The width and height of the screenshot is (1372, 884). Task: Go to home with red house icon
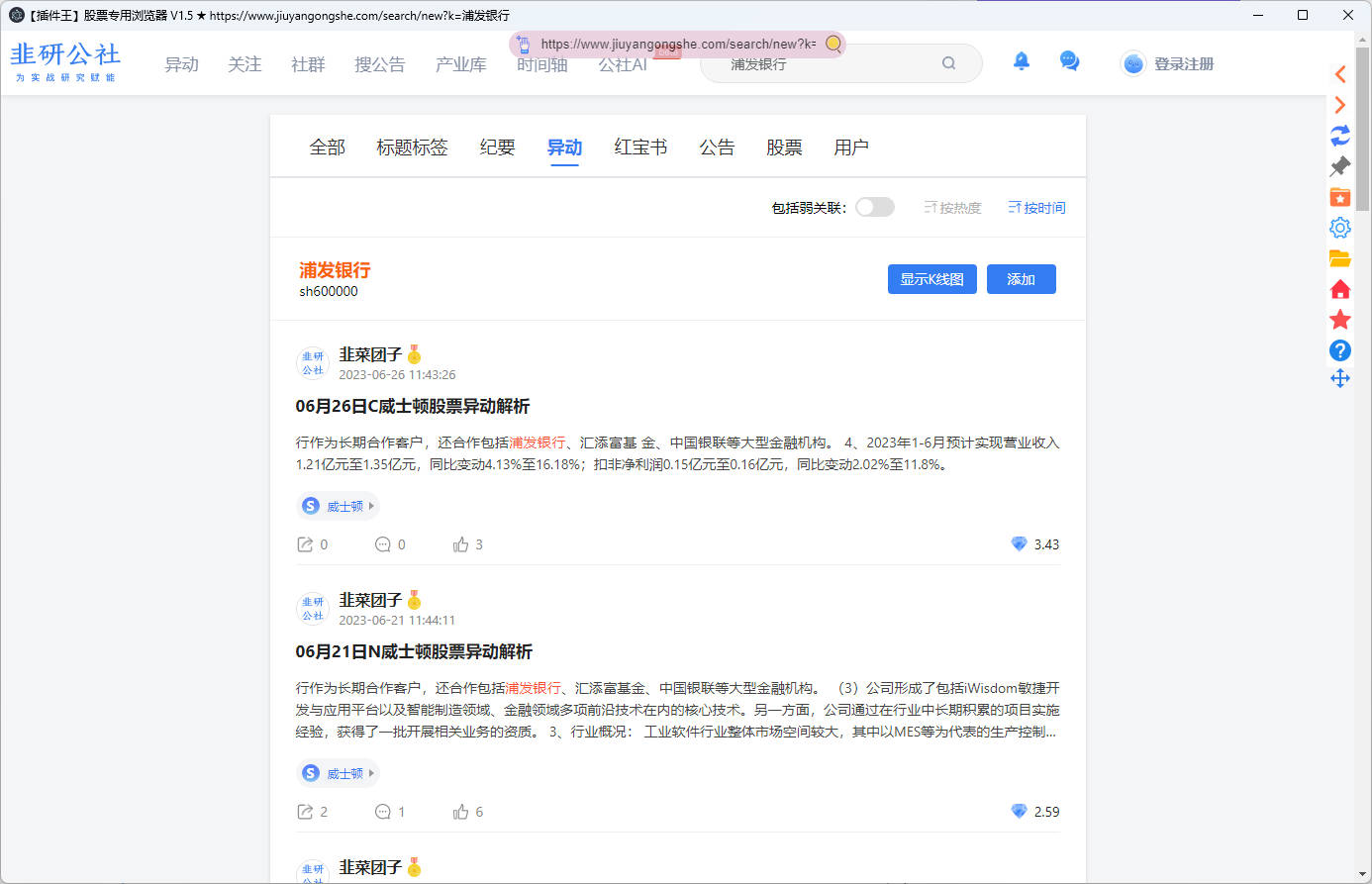[1340, 289]
